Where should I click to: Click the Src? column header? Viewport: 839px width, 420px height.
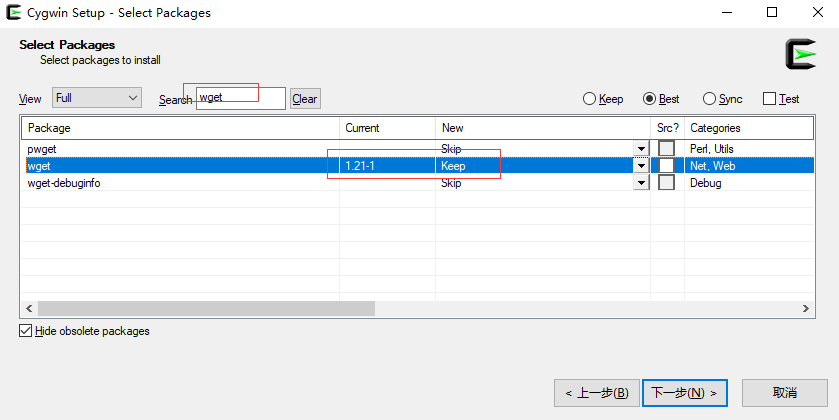668,128
